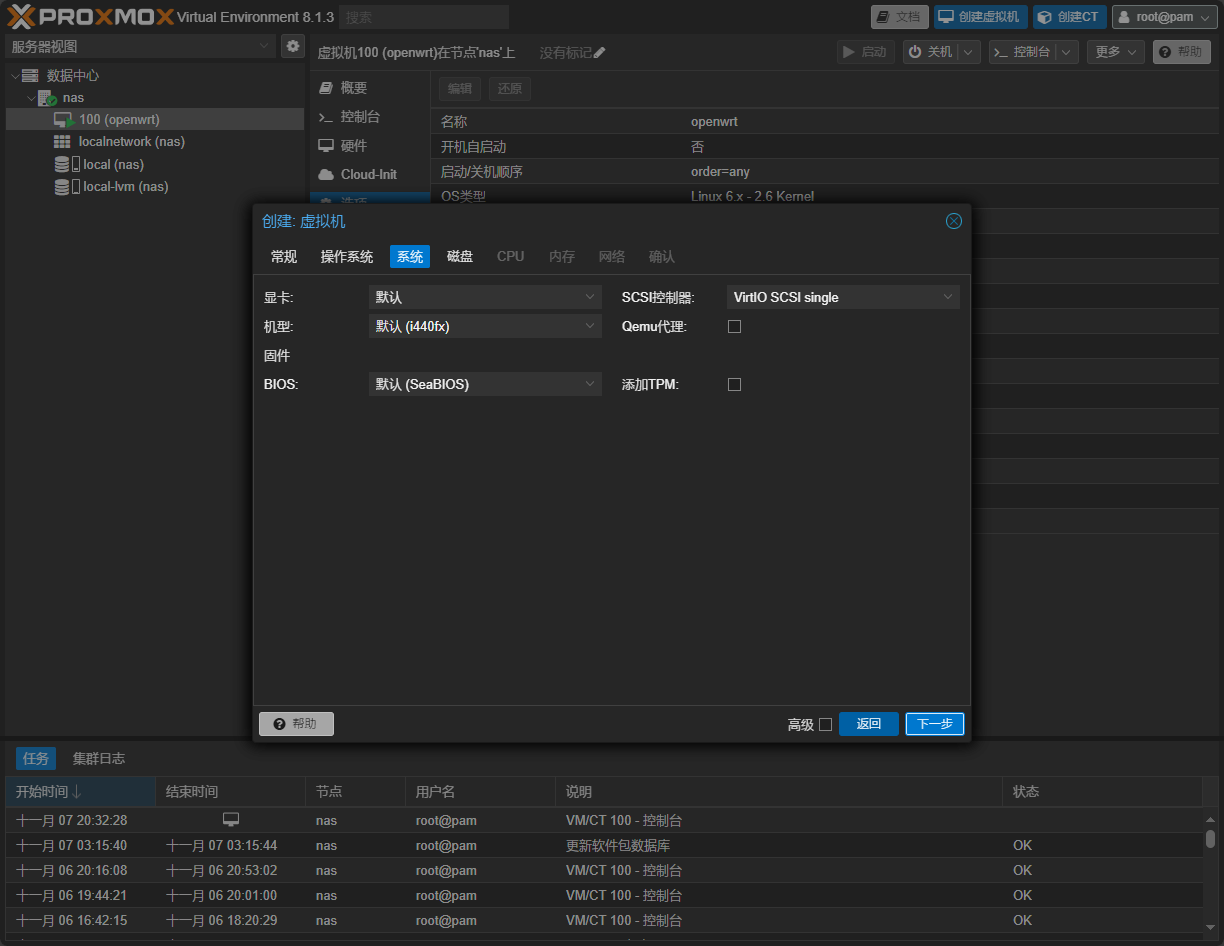Open the Cloud-Init section

(x=368, y=174)
